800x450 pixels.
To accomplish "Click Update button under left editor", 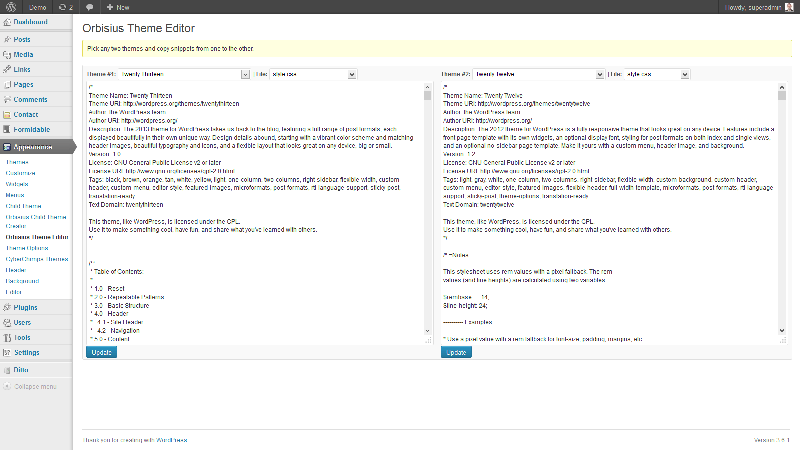I will coord(102,353).
